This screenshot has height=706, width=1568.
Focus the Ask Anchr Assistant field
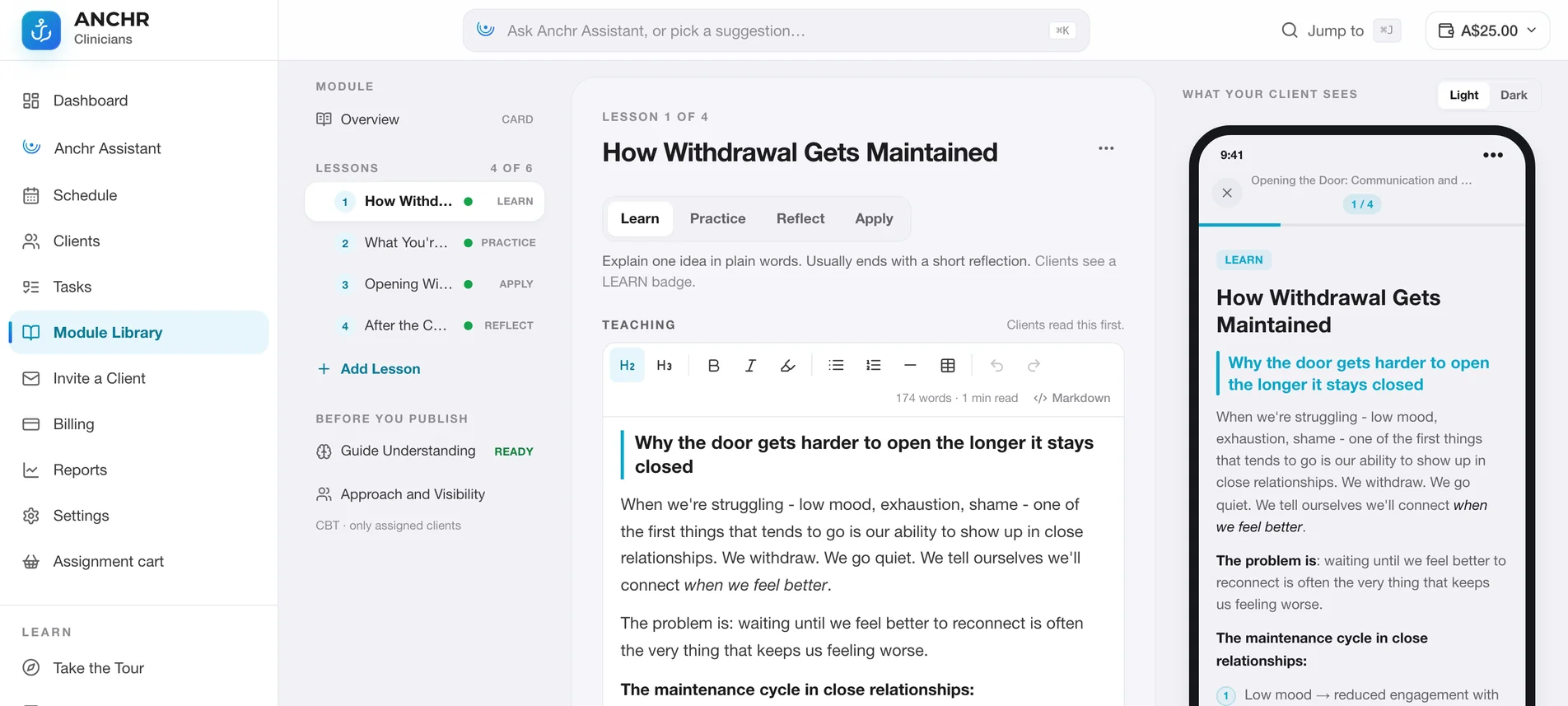tap(776, 30)
